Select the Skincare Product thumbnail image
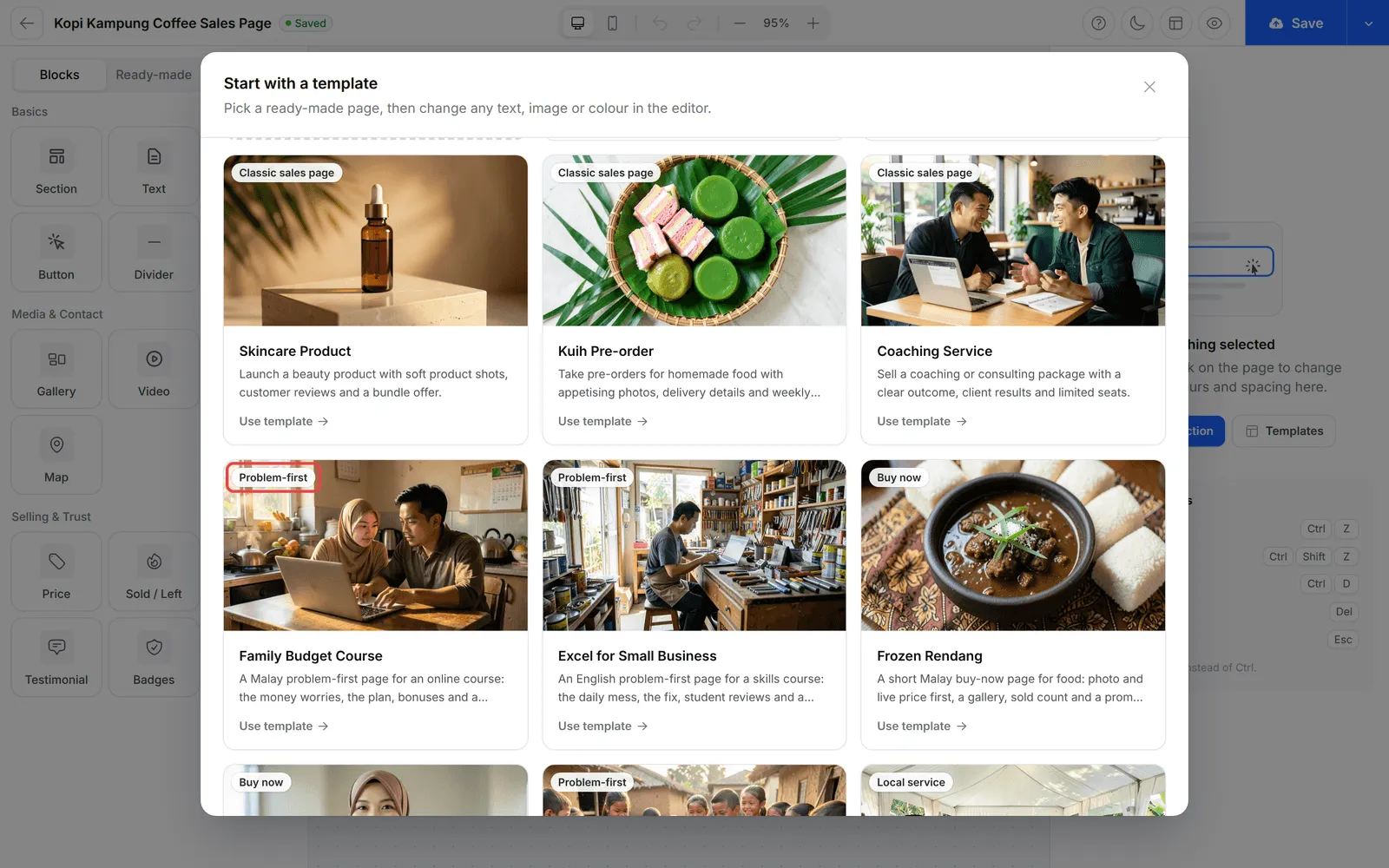1389x868 pixels. pyautogui.click(x=376, y=240)
